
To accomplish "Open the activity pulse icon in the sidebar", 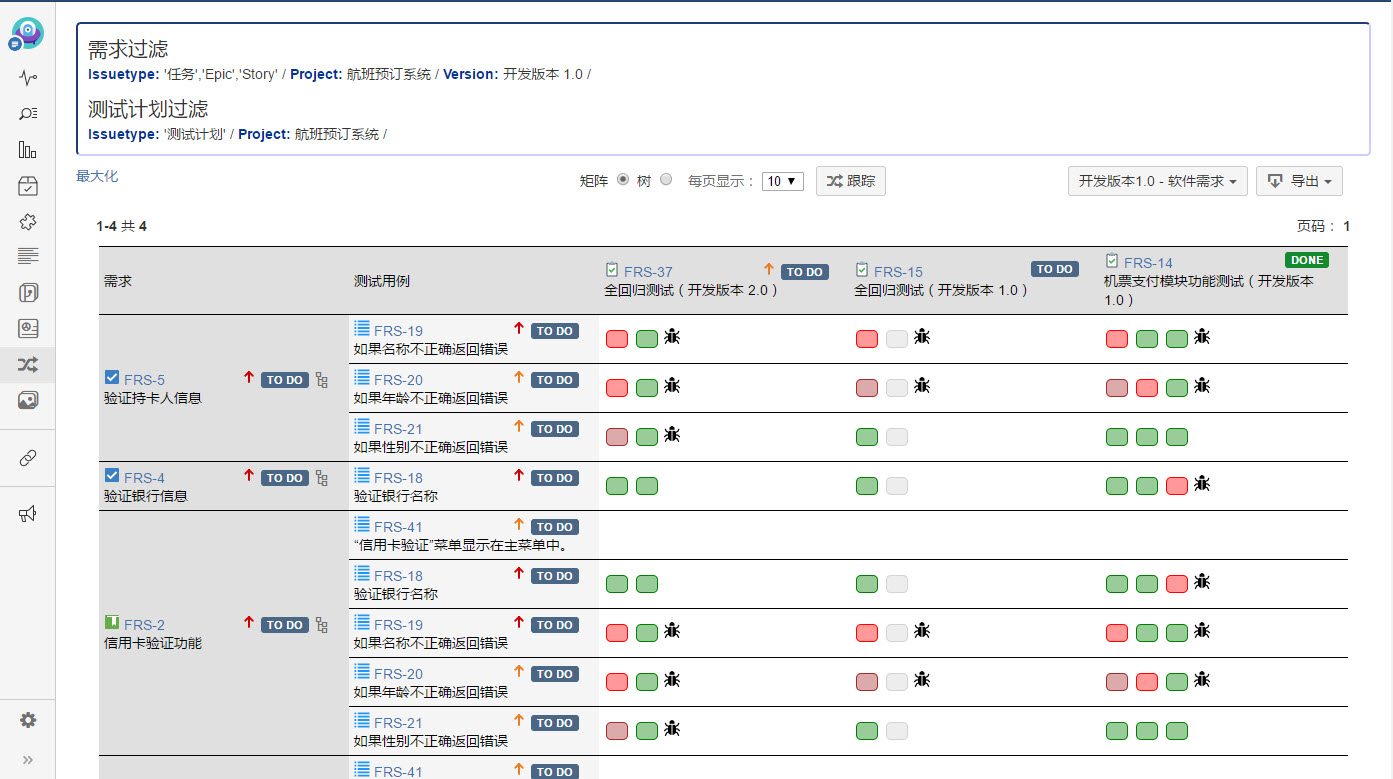I will [x=28, y=78].
